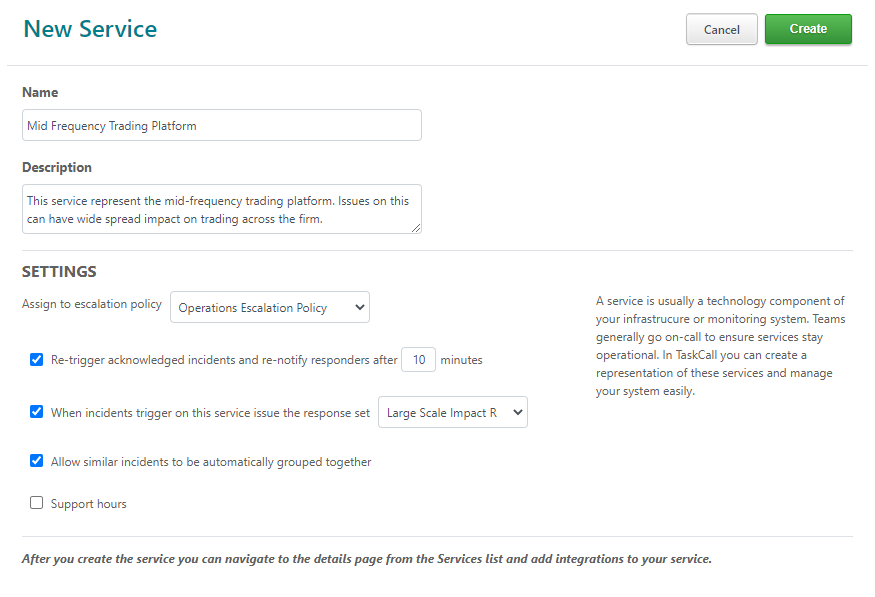Enable the Support hours checkbox
The height and width of the screenshot is (597, 875).
click(x=36, y=503)
